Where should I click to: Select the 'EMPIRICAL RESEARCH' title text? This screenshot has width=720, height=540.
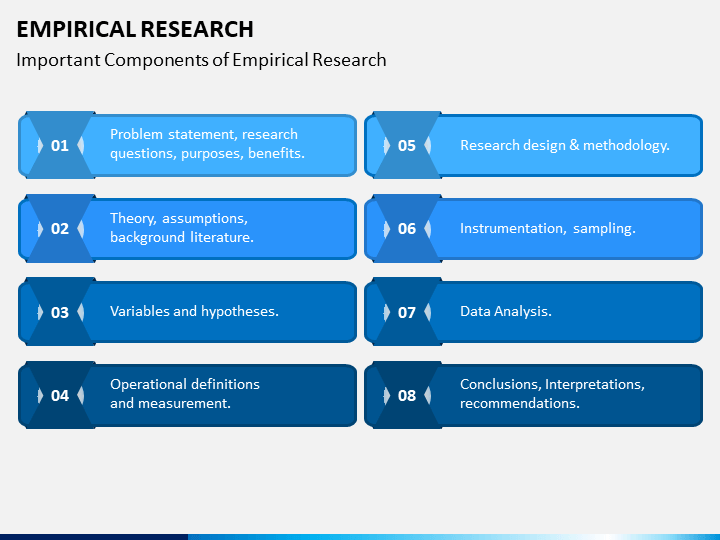(135, 29)
